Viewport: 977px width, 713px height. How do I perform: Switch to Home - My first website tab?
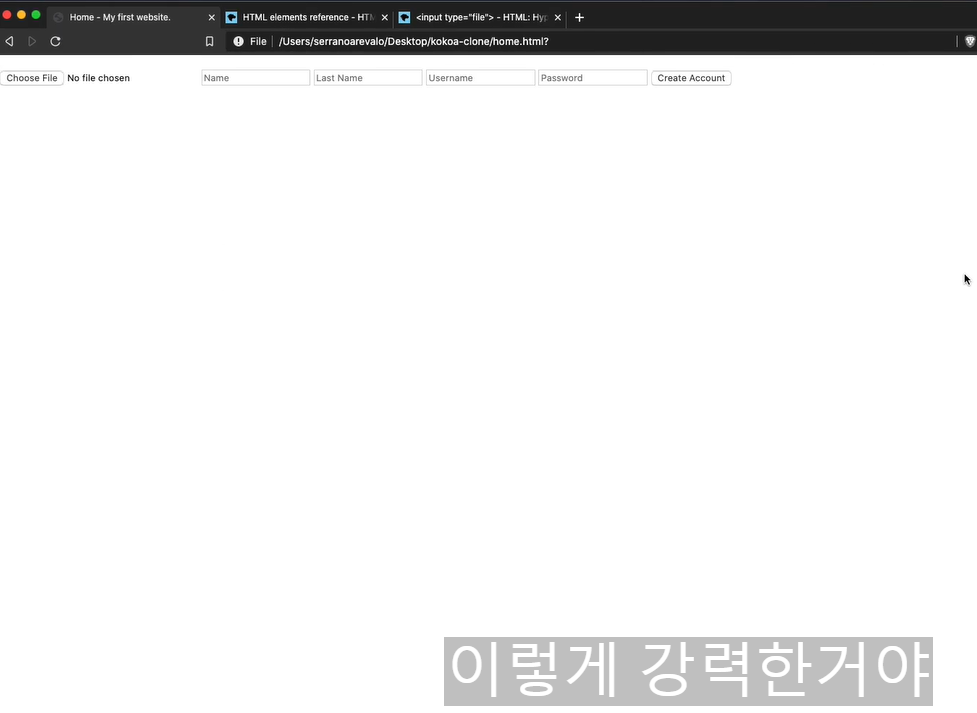tap(133, 17)
